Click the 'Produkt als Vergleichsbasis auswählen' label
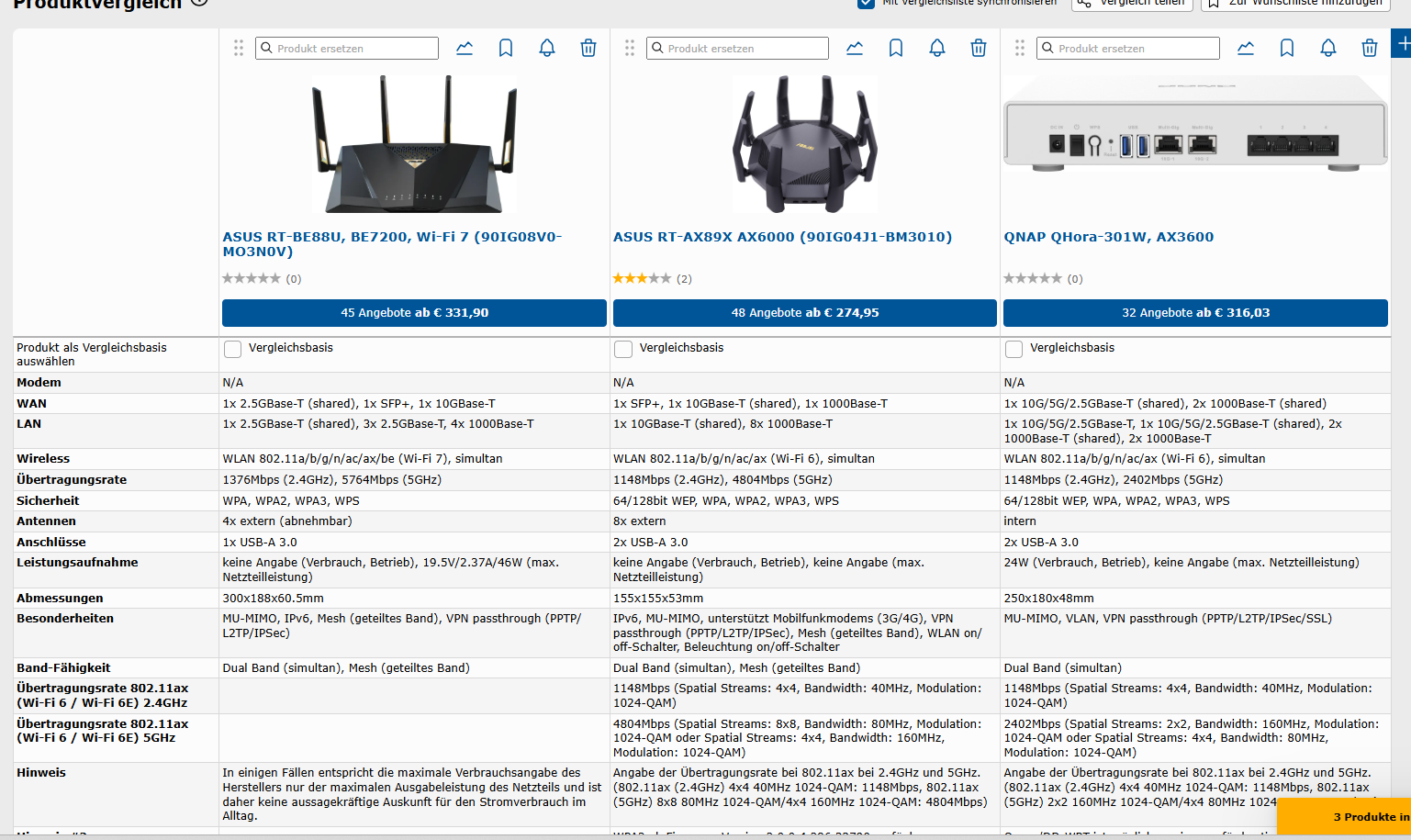 click(92, 354)
